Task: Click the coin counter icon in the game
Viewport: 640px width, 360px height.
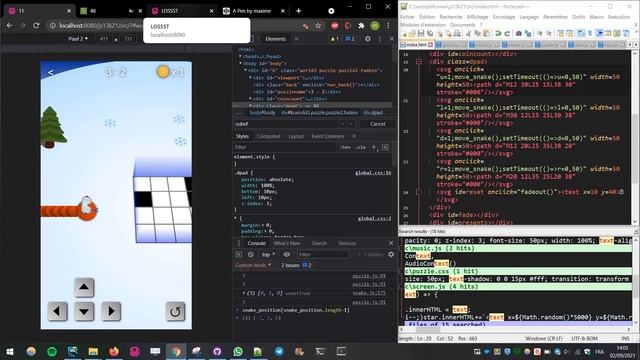Action: click(x=163, y=72)
